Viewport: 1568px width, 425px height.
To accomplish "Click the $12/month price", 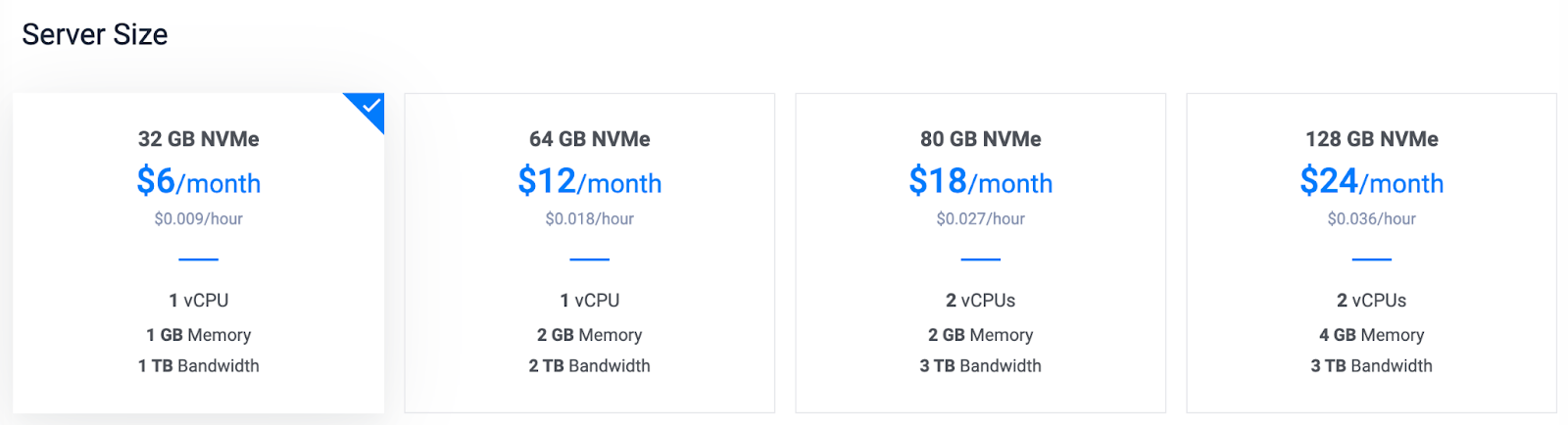I will click(589, 181).
